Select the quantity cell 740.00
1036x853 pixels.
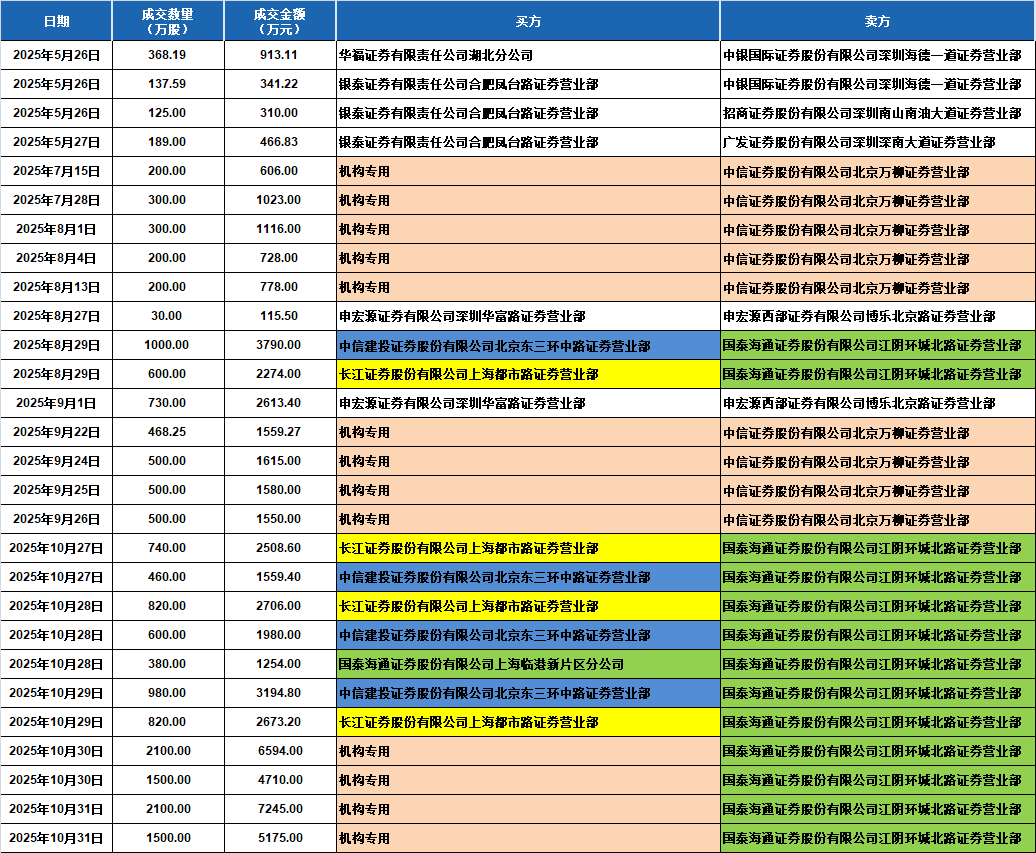[168, 548]
